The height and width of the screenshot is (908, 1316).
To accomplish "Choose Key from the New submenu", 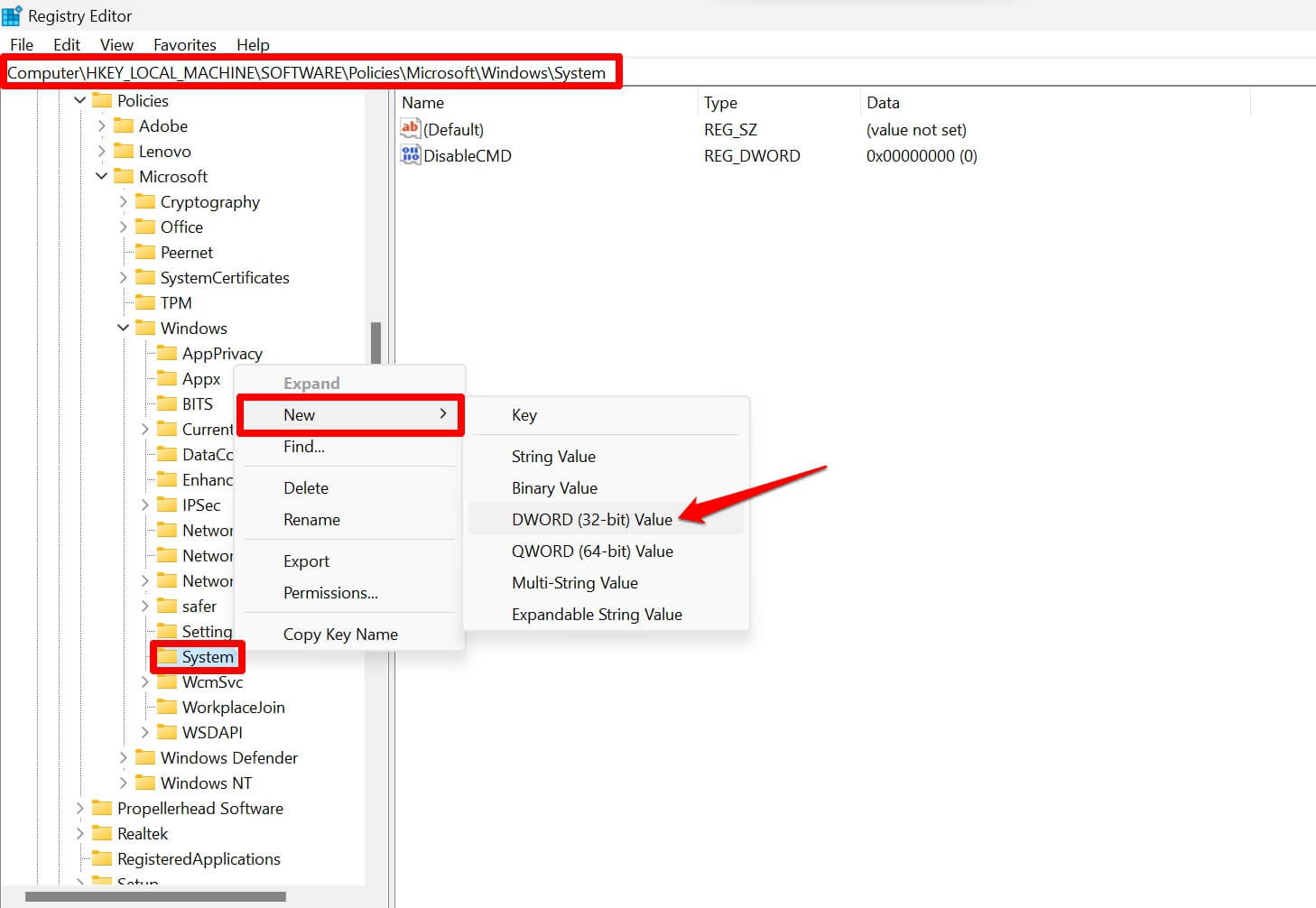I will (606, 415).
